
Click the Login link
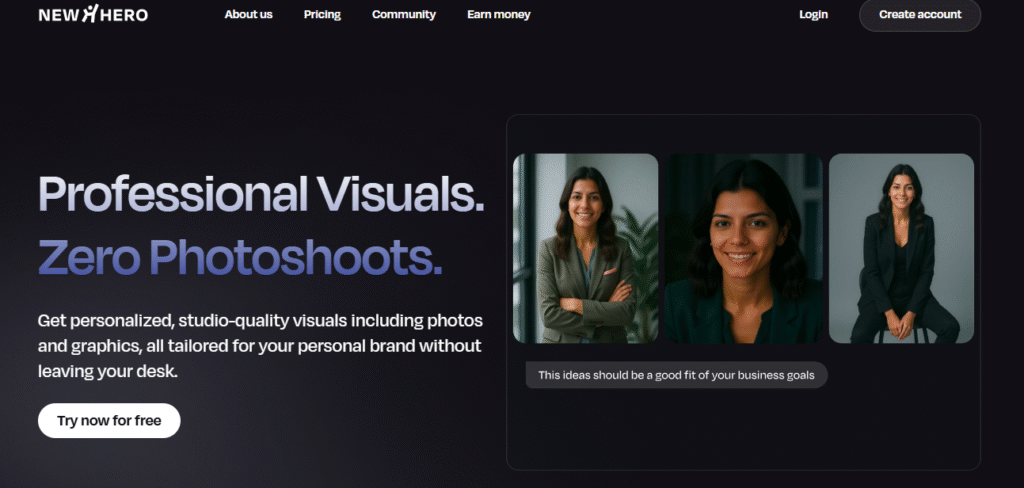pyautogui.click(x=813, y=15)
